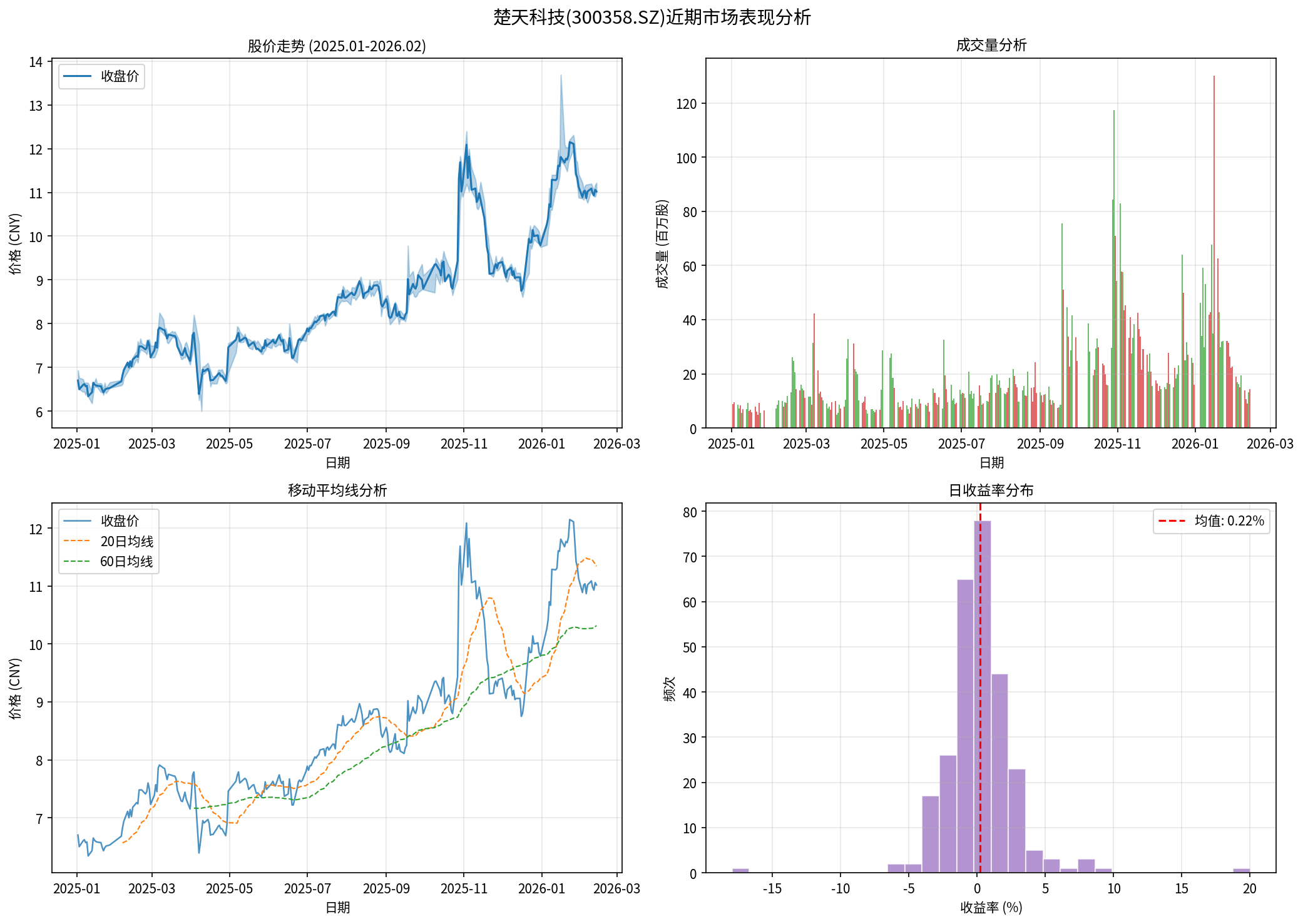Click the isolated histogram bar near 20% return

point(1241,870)
